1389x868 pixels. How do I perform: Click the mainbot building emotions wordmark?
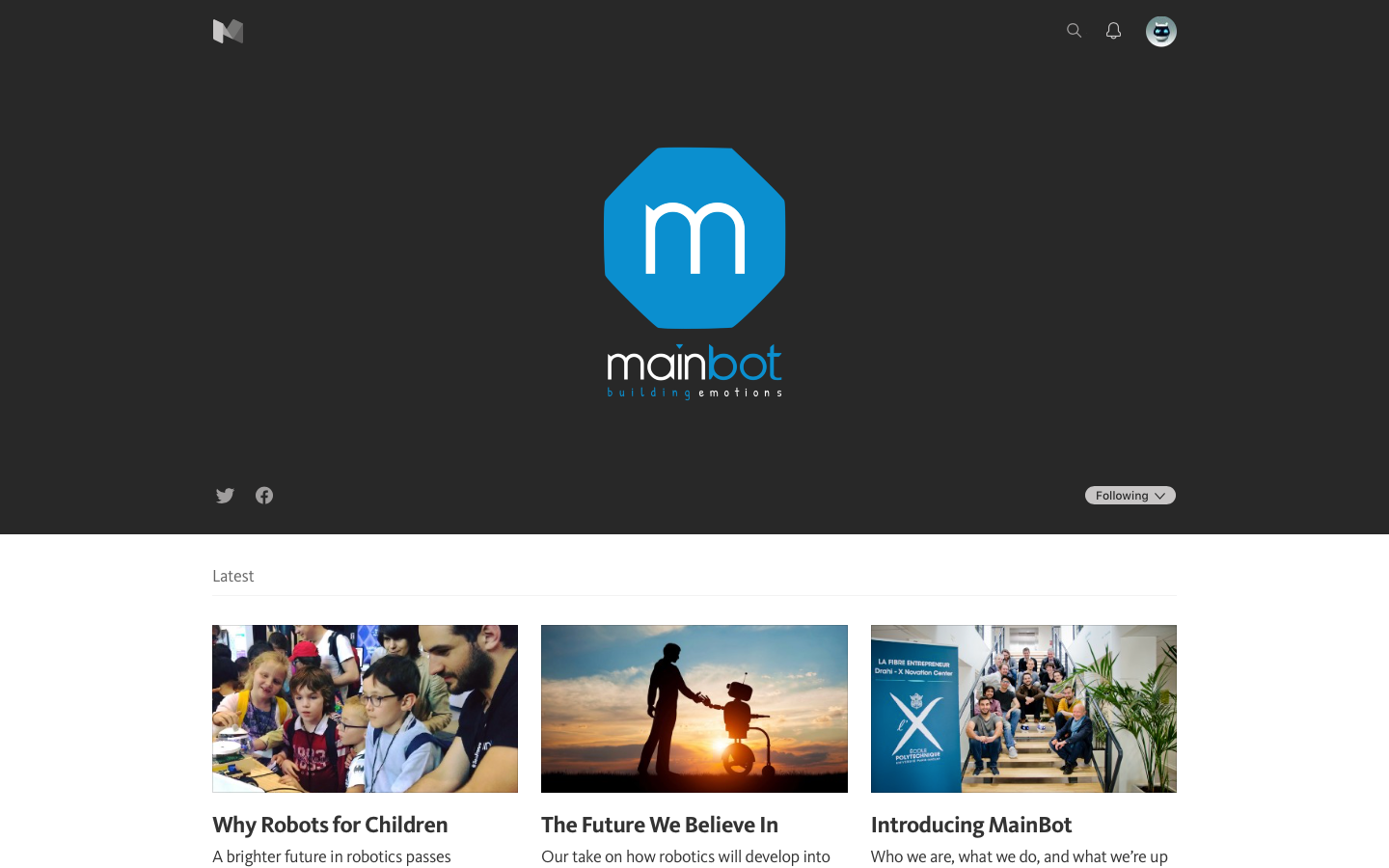(694, 371)
